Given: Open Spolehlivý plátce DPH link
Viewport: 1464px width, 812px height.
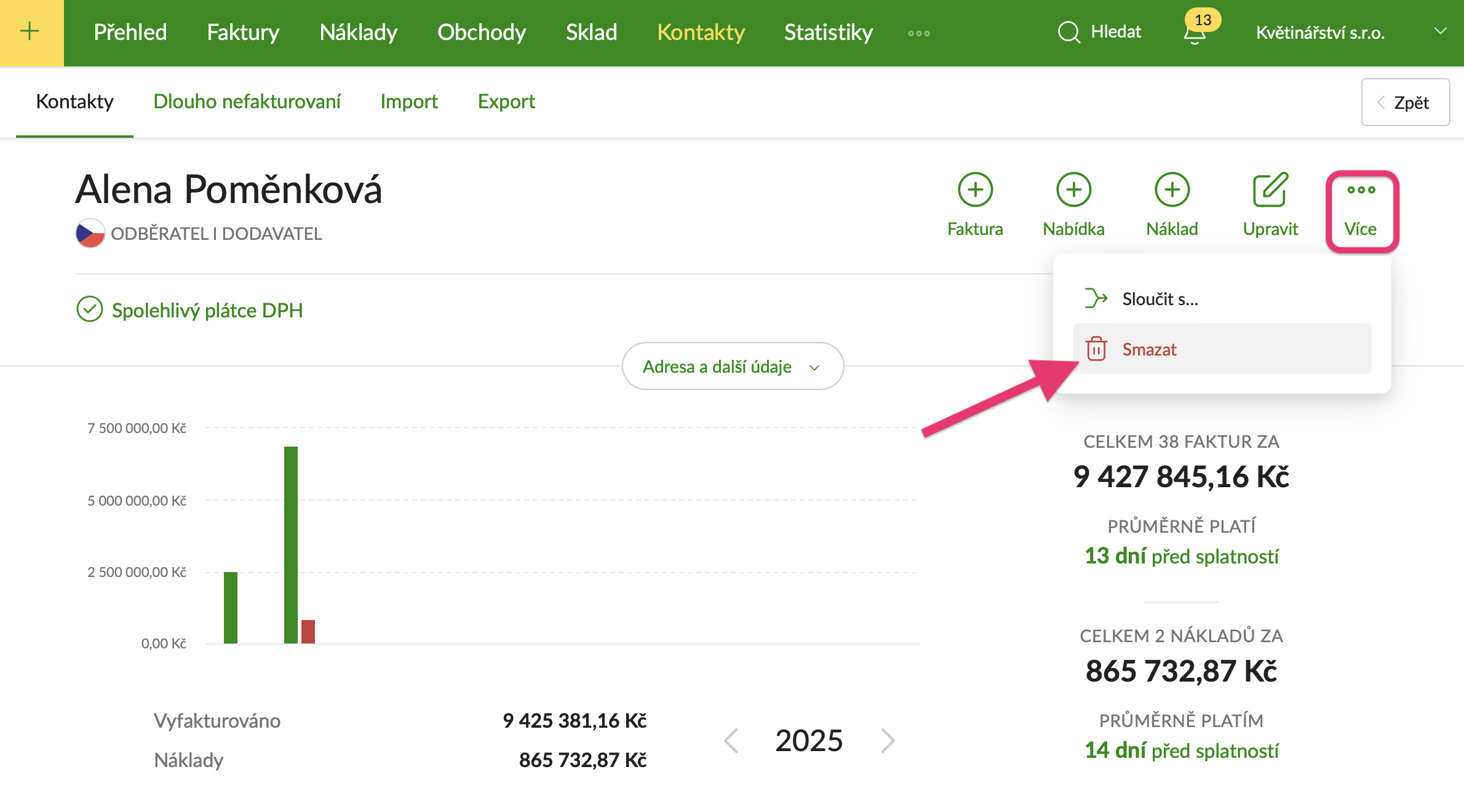Looking at the screenshot, I should (x=207, y=310).
